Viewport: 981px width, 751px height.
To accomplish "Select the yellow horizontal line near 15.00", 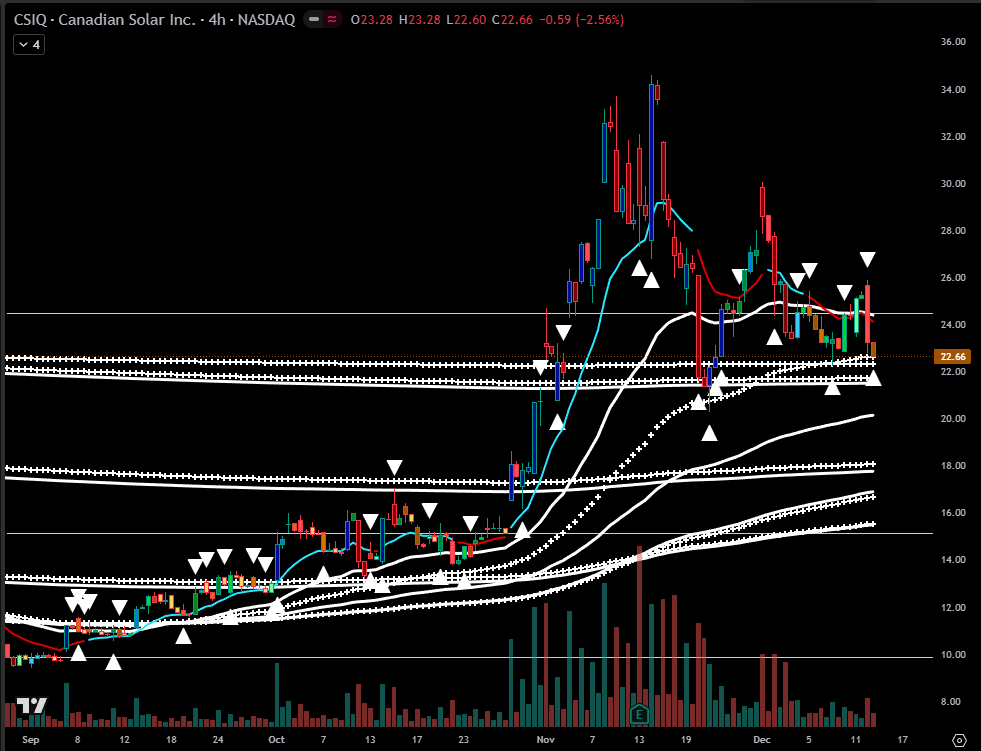I will tap(469, 533).
